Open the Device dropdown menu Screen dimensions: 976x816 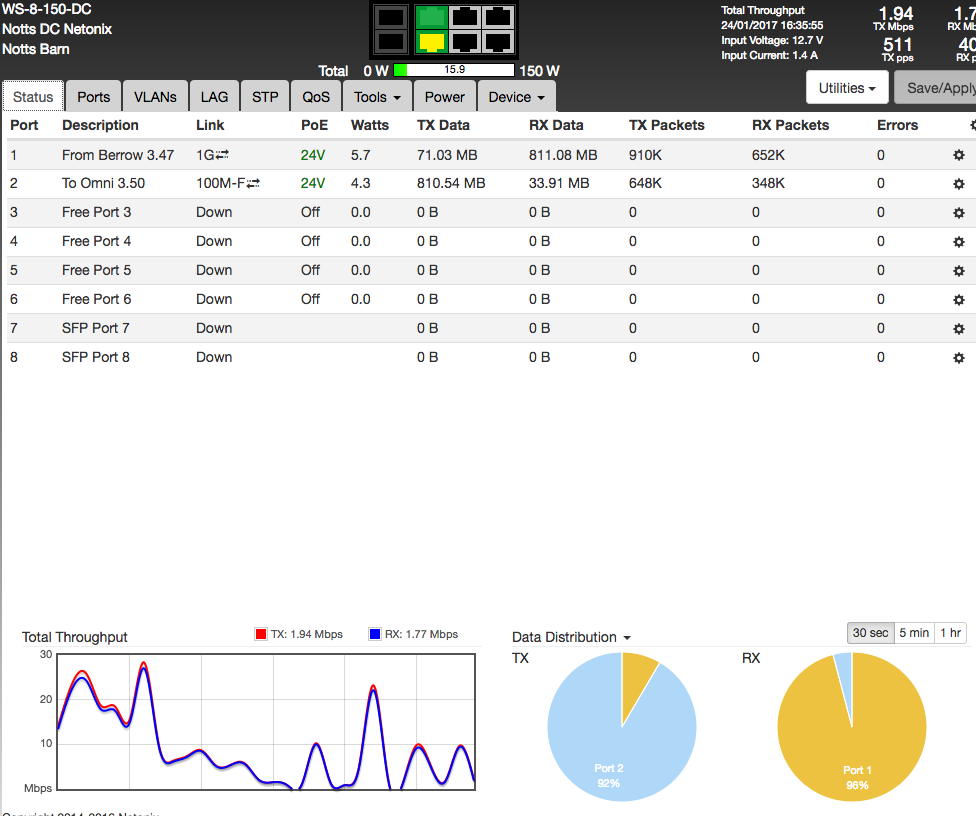point(516,97)
